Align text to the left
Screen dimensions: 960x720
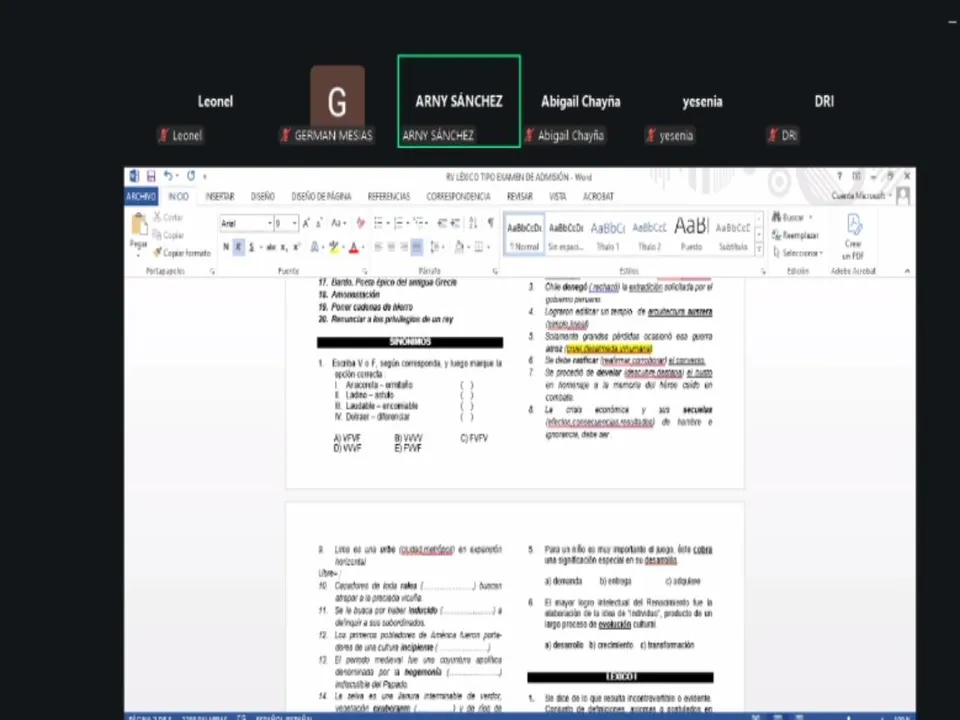click(378, 247)
